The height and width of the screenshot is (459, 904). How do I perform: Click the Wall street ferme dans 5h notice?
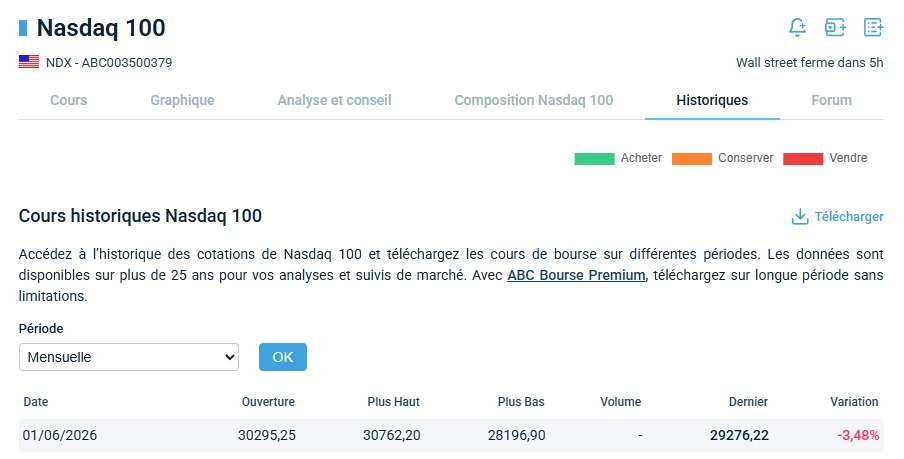809,62
